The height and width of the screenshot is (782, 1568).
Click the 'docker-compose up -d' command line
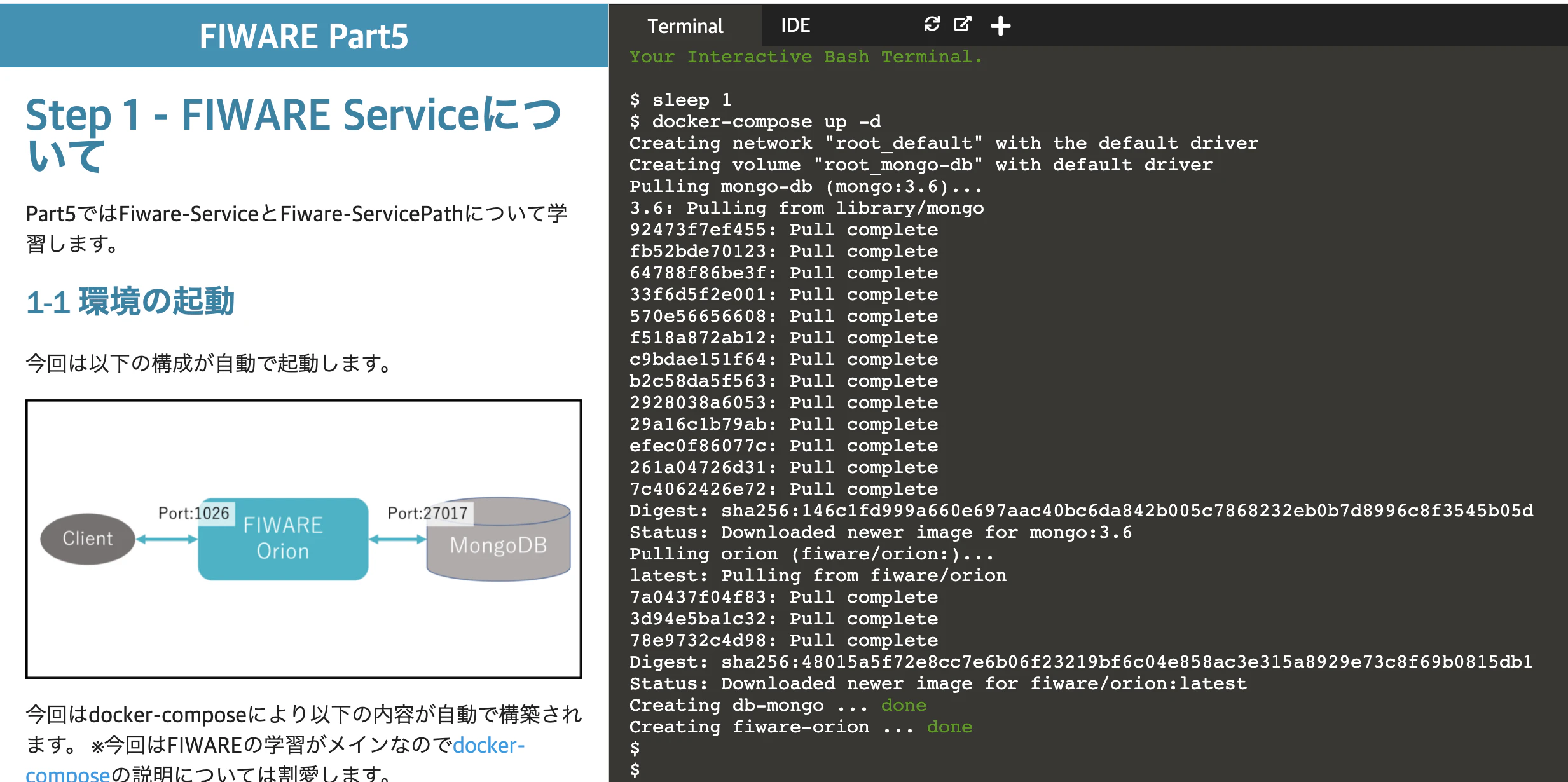click(x=755, y=121)
